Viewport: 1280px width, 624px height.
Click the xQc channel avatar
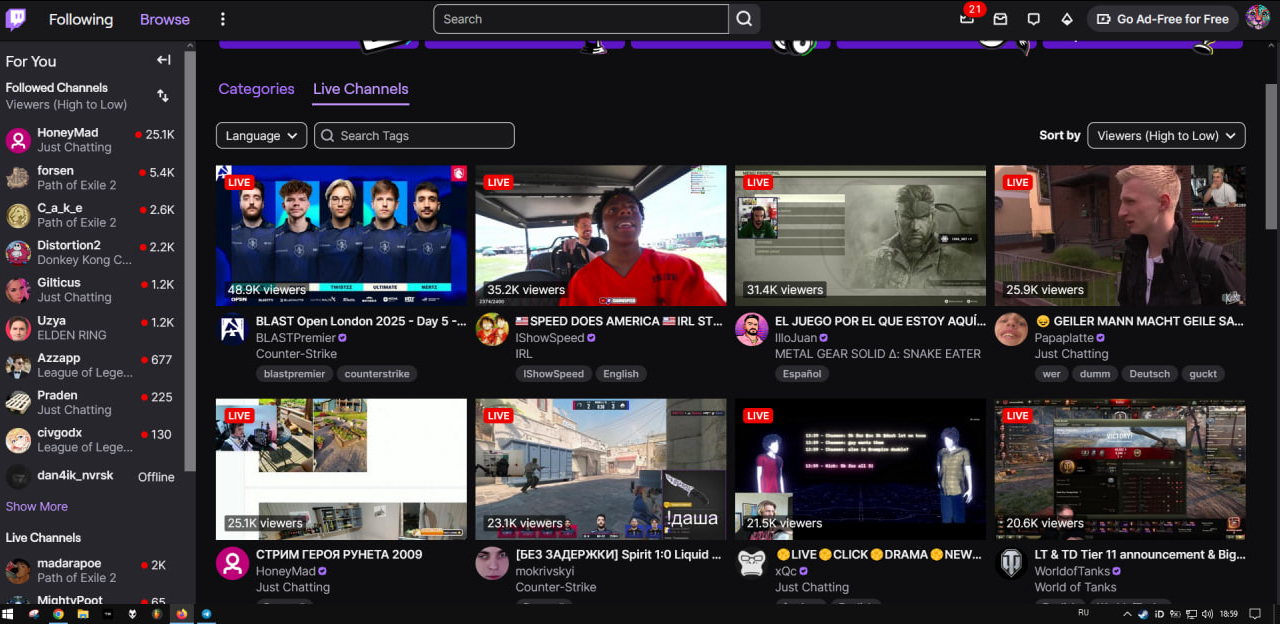point(752,563)
